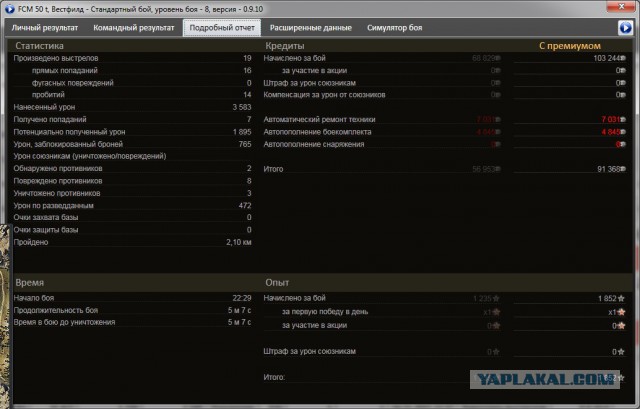Click за участие в акции under Кредиты
Screen dimensions: 640x409
314,70
